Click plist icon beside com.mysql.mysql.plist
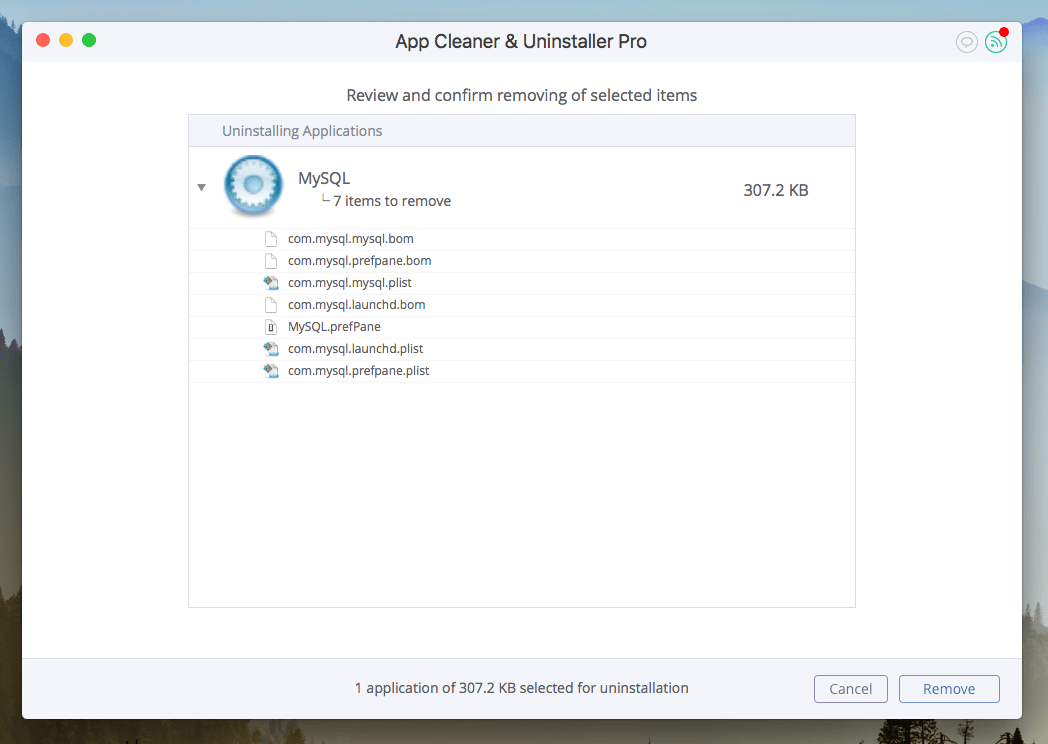1048x744 pixels. click(271, 283)
